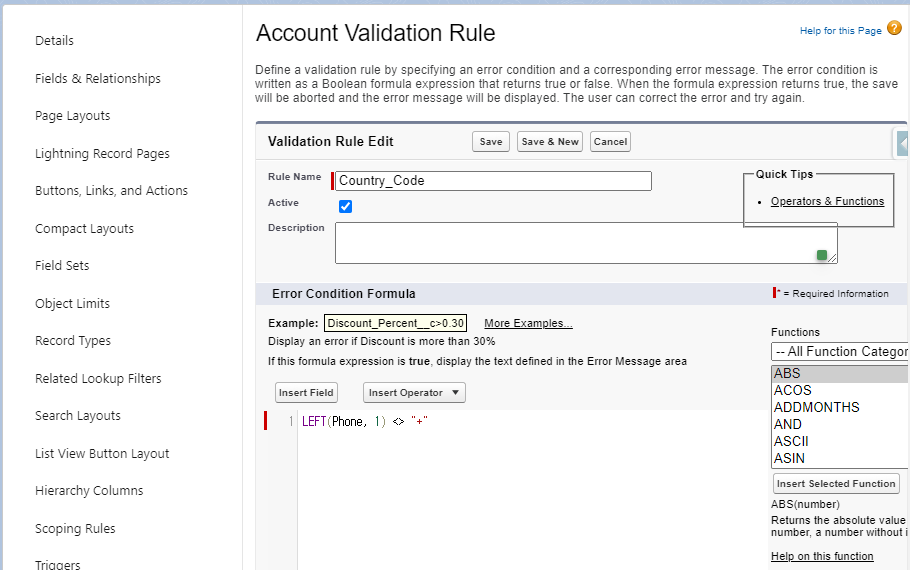Image resolution: width=910 pixels, height=570 pixels.
Task: Select Lightning Record Pages
Action: coord(102,153)
